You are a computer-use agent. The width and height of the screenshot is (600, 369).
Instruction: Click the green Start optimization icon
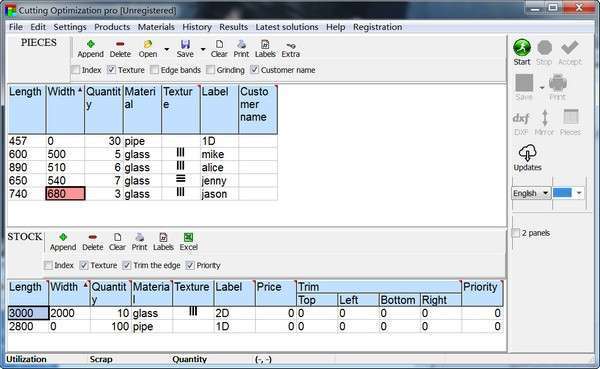pos(522,48)
